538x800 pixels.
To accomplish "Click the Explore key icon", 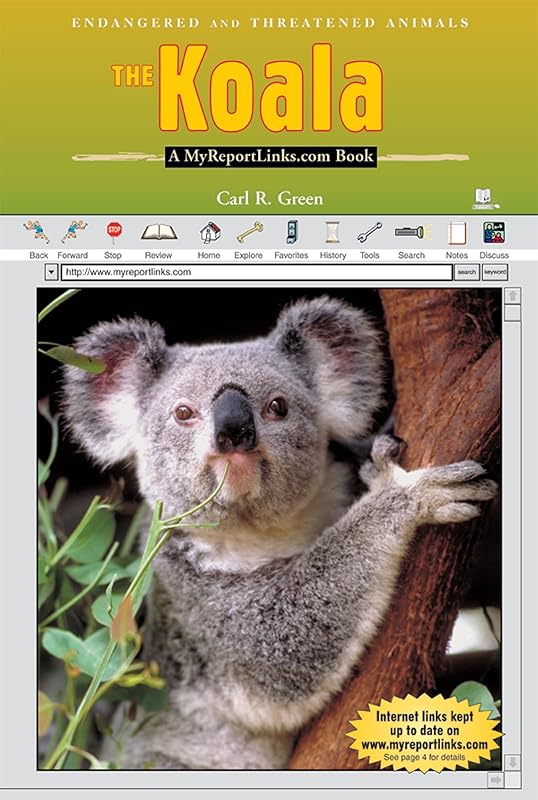I will pyautogui.click(x=250, y=233).
